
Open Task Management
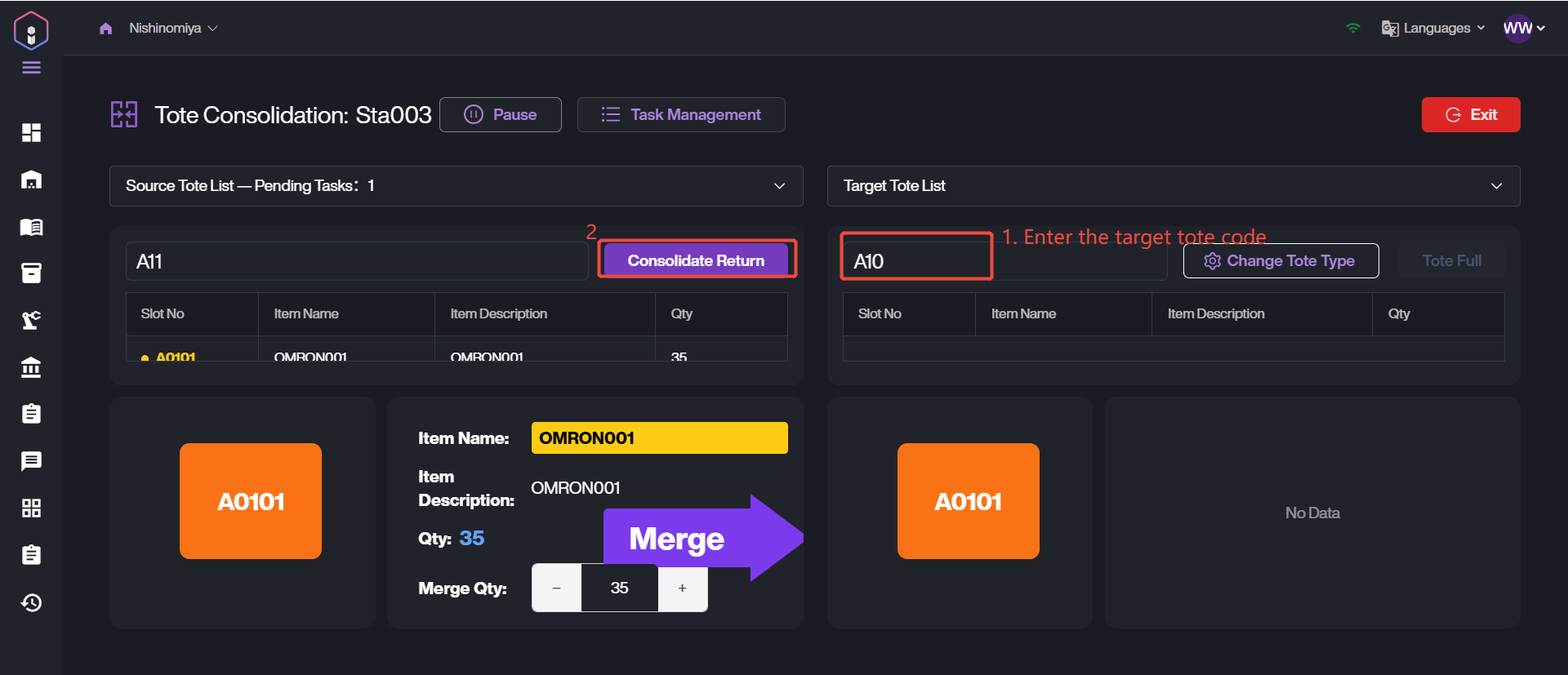(x=681, y=115)
